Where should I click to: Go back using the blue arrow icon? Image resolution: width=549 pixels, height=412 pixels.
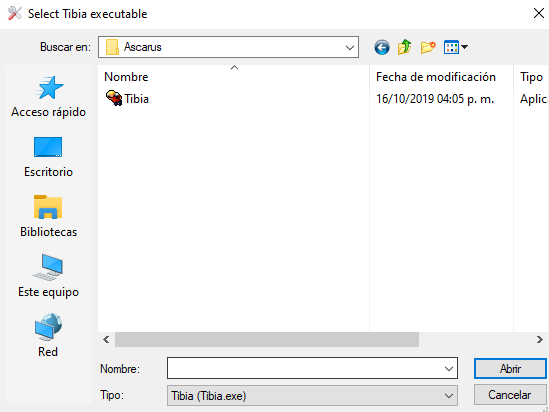click(382, 47)
